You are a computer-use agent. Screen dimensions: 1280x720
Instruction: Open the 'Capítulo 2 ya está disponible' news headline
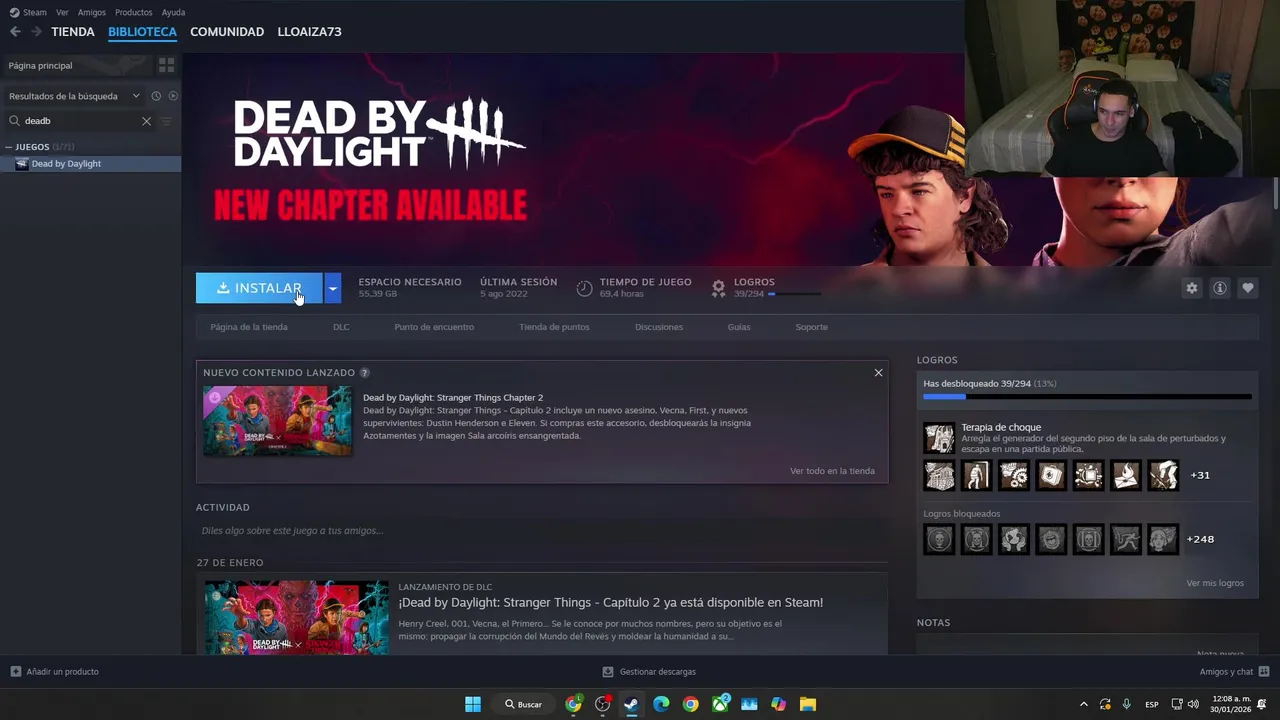click(610, 603)
